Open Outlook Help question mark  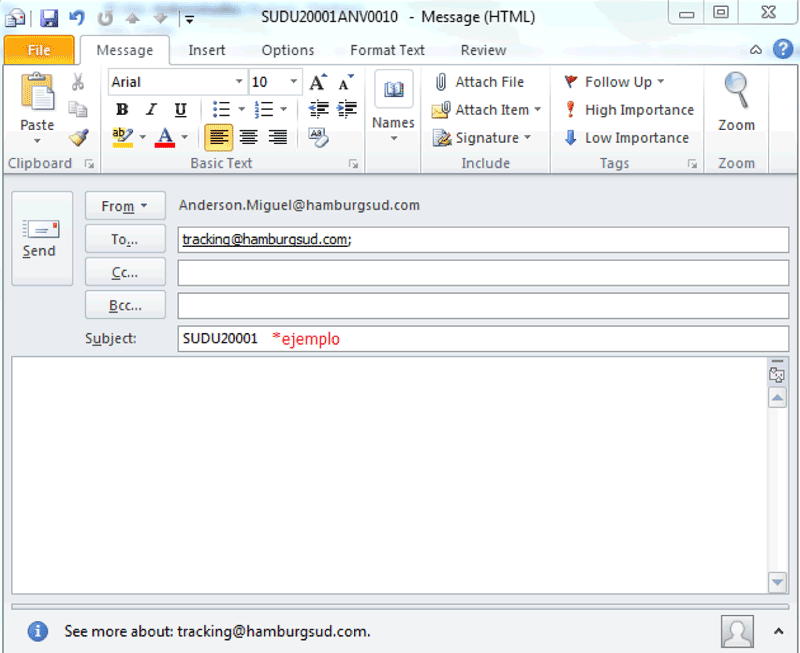click(x=783, y=49)
